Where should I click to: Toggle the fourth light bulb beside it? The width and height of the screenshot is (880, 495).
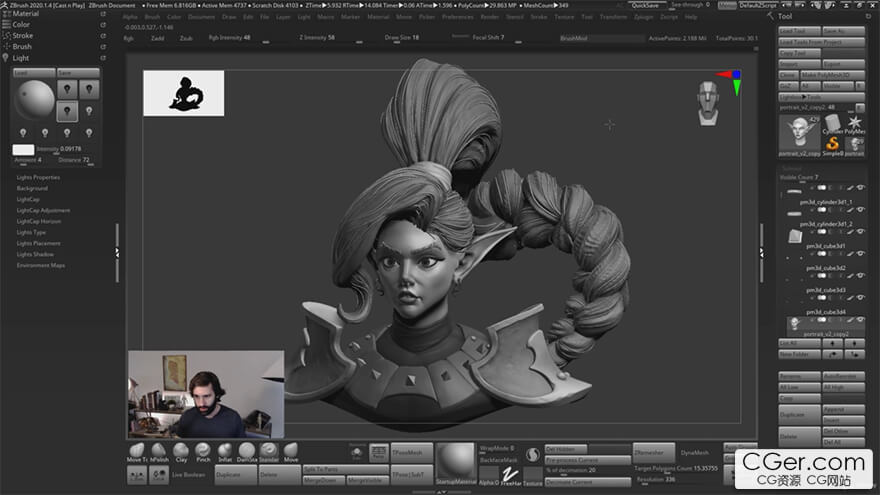tap(89, 111)
